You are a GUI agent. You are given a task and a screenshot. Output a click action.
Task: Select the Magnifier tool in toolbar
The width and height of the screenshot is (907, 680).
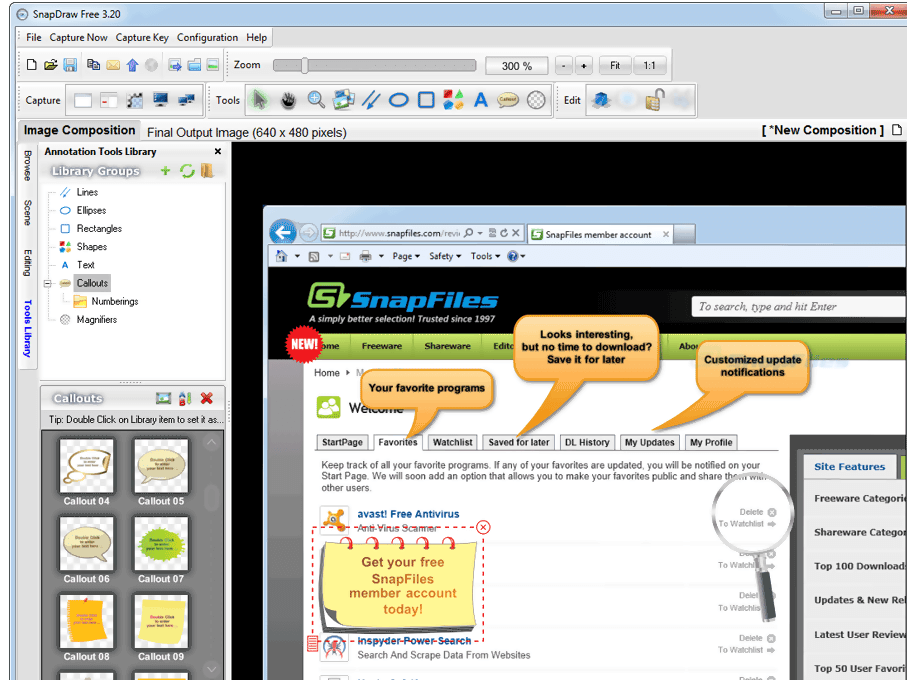click(536, 100)
